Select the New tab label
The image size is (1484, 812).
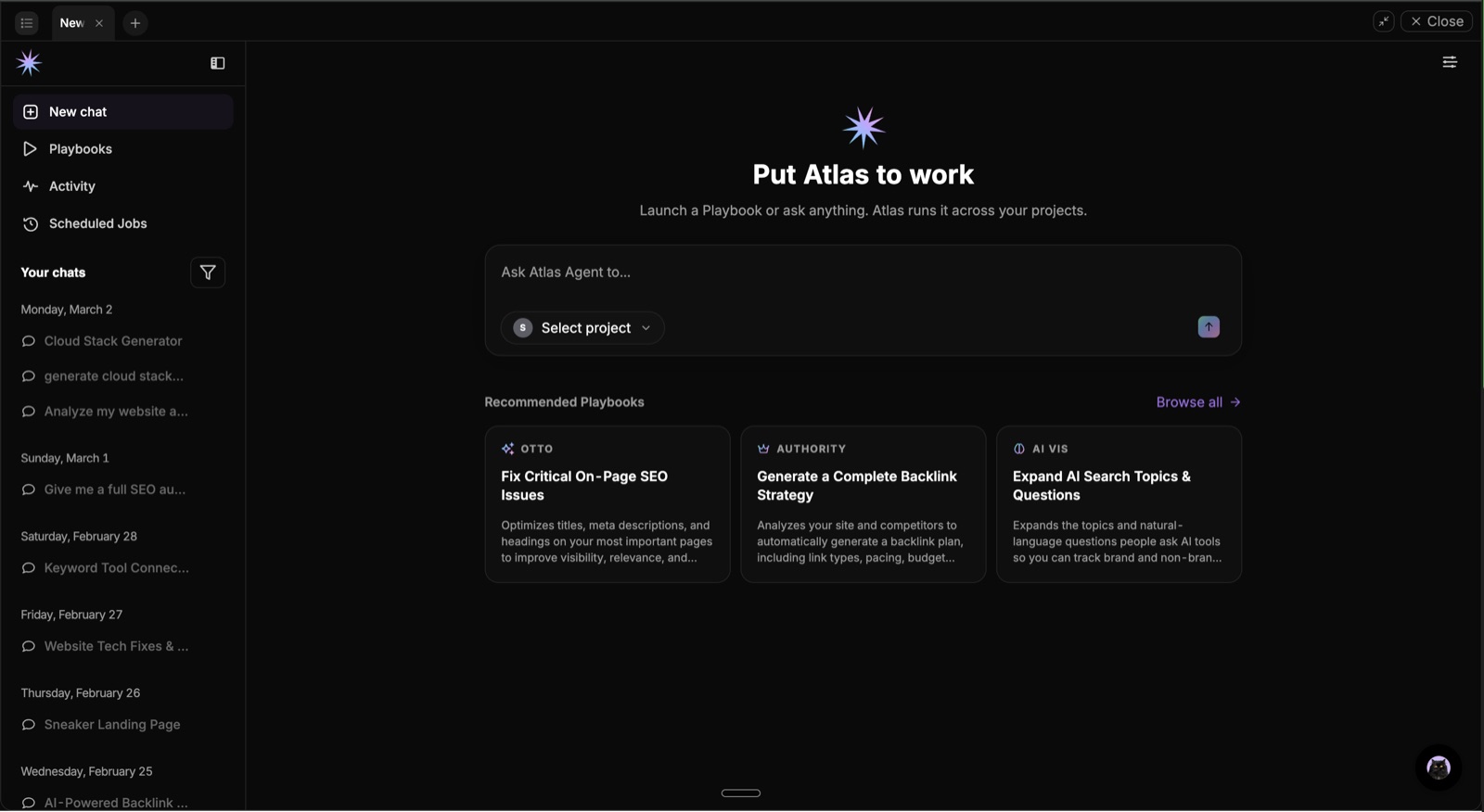[71, 23]
